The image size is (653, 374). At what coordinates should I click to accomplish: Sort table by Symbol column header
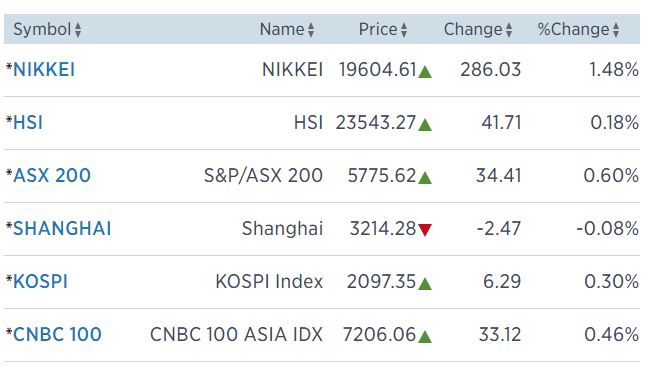(42, 30)
